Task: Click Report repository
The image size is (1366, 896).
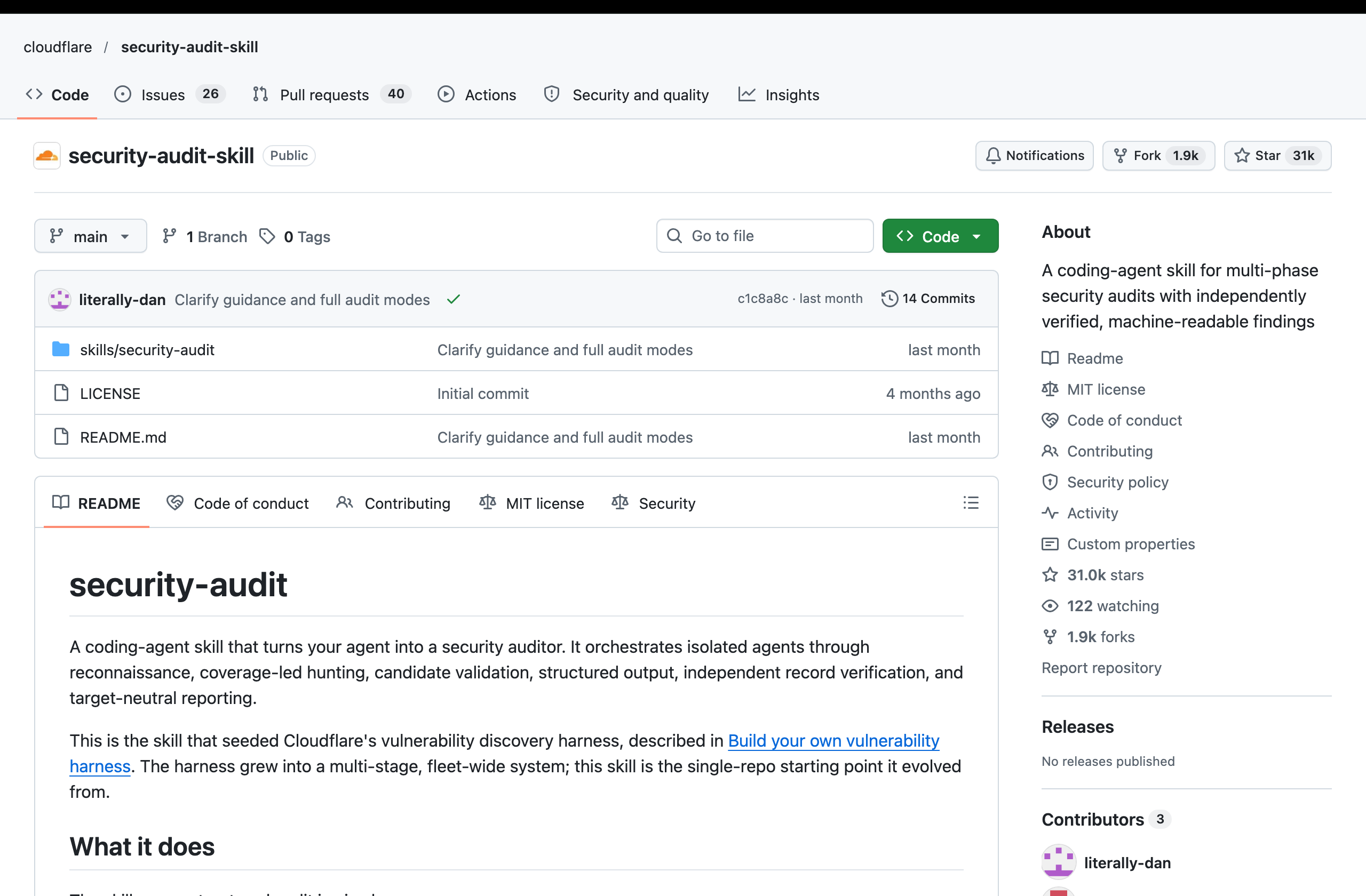Action: point(1101,668)
